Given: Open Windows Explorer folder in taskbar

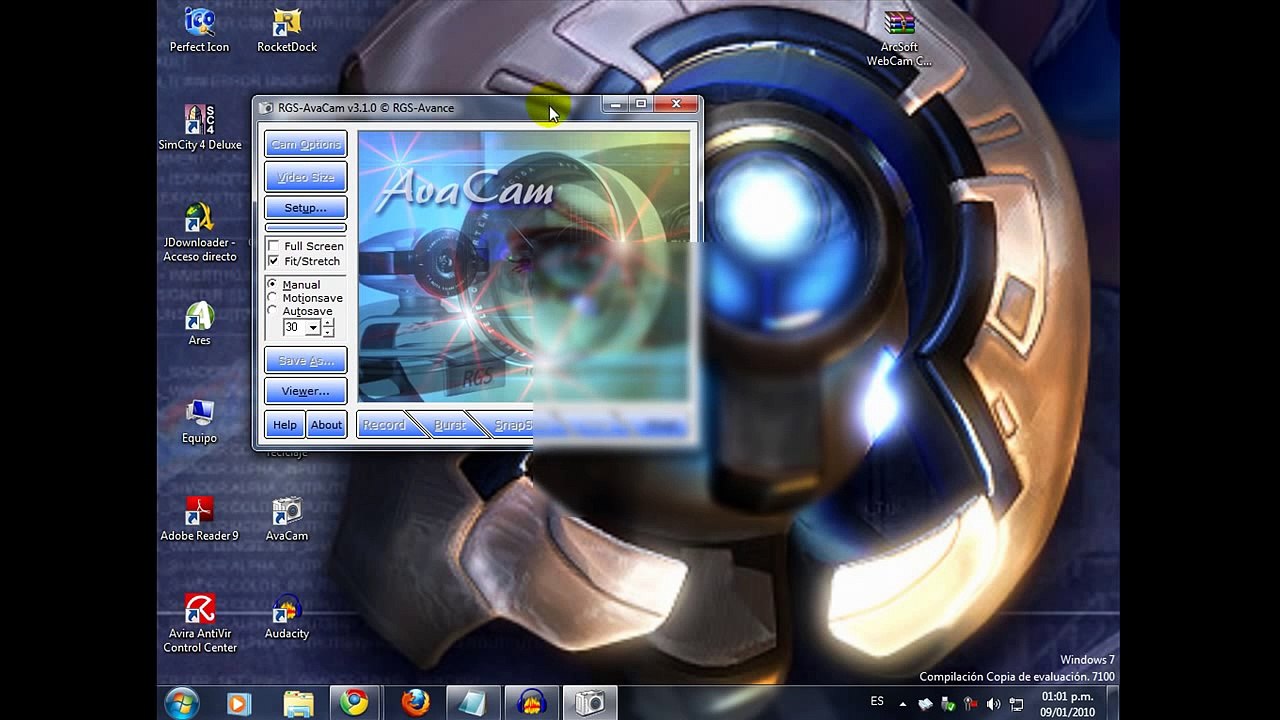Looking at the screenshot, I should click(x=298, y=704).
